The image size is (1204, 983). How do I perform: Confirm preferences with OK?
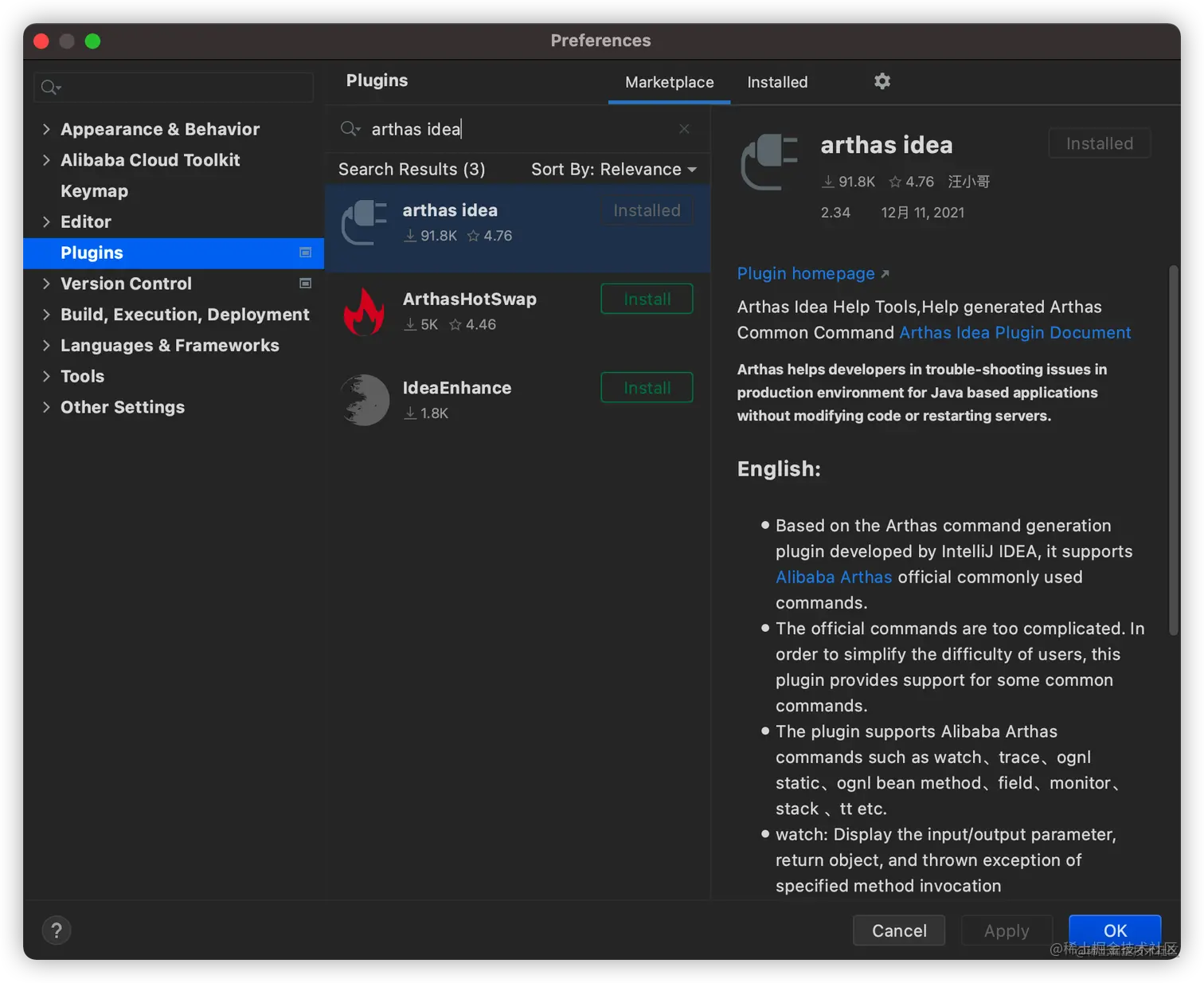click(1115, 930)
